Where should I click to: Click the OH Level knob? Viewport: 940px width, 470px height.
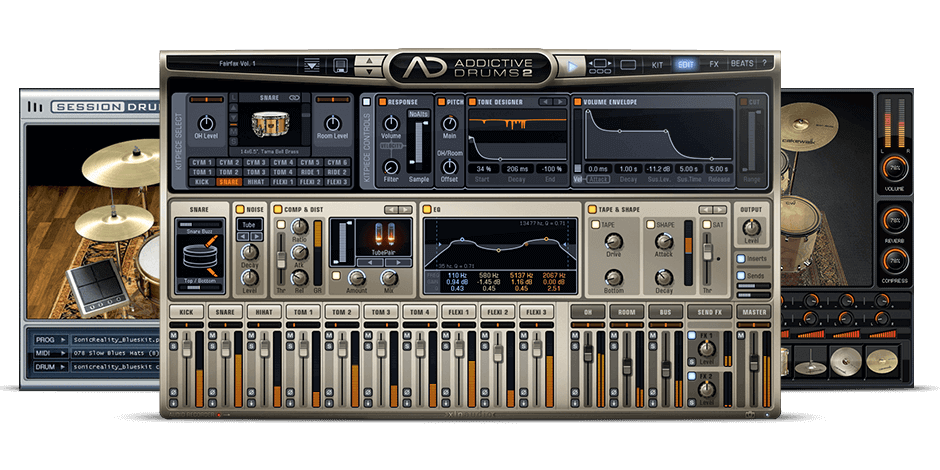206,123
